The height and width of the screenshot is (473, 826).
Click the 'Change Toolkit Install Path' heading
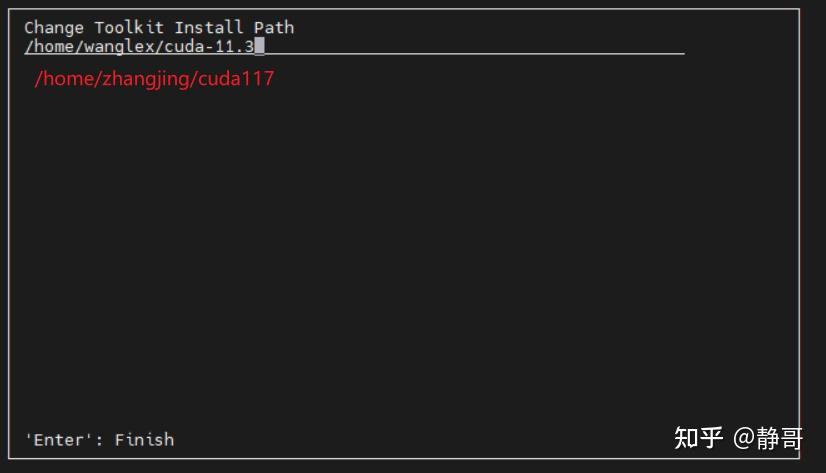(159, 27)
